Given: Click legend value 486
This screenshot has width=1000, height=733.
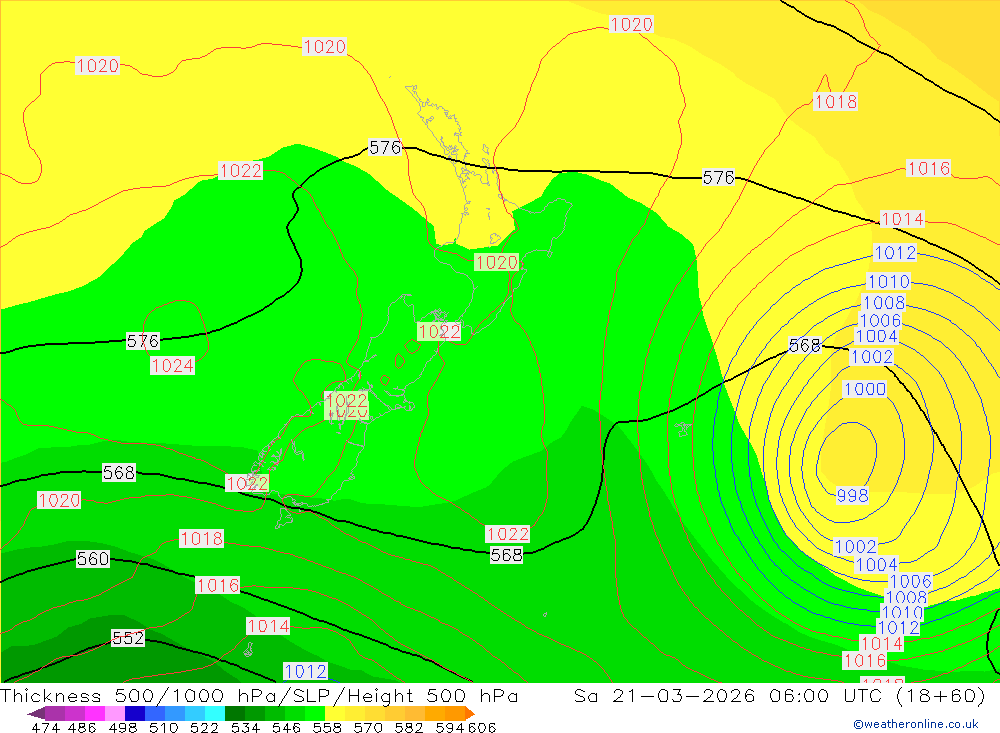Looking at the screenshot, I should point(82,727).
